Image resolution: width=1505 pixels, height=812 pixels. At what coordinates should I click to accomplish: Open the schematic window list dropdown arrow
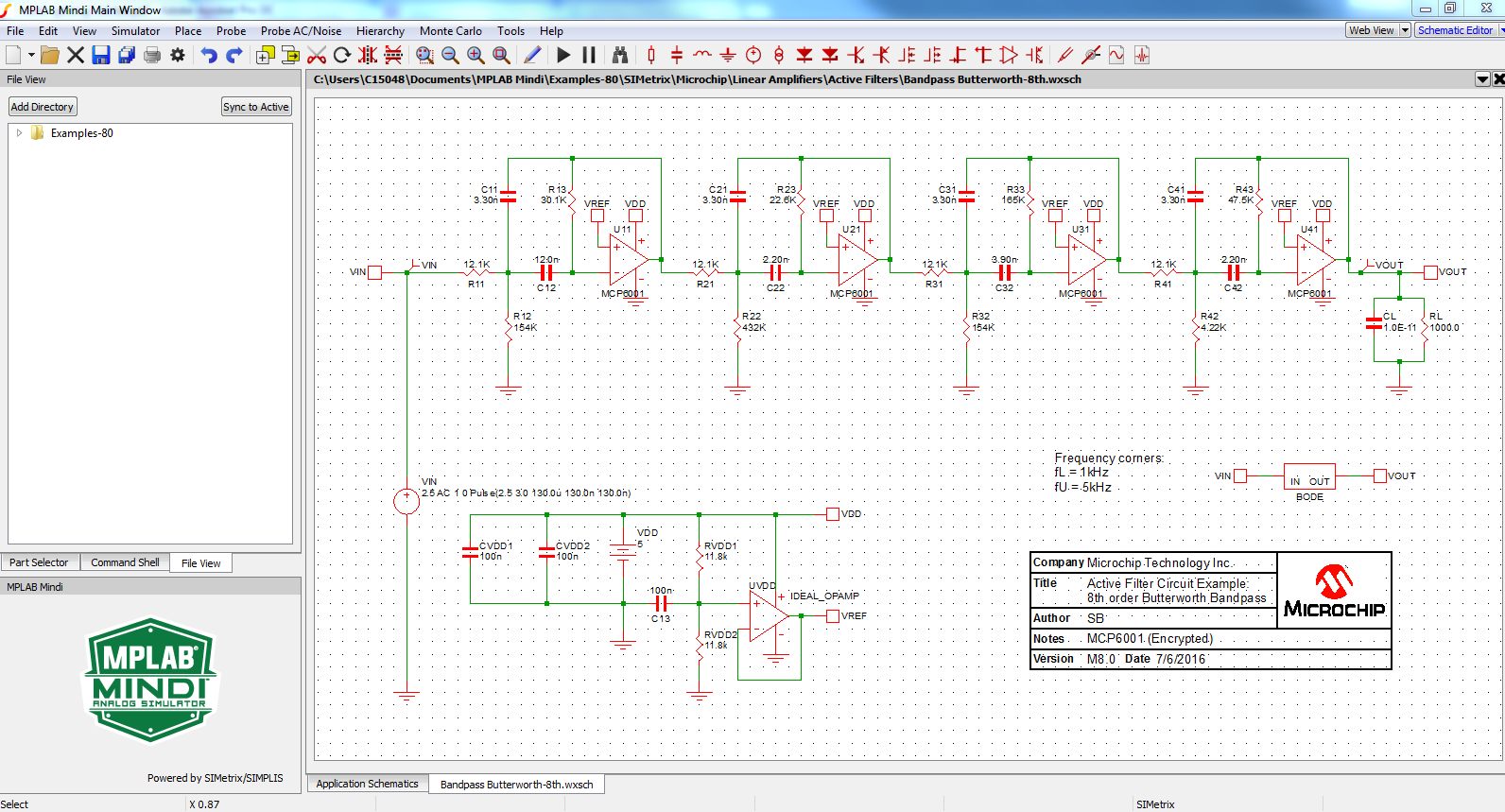(x=1482, y=79)
